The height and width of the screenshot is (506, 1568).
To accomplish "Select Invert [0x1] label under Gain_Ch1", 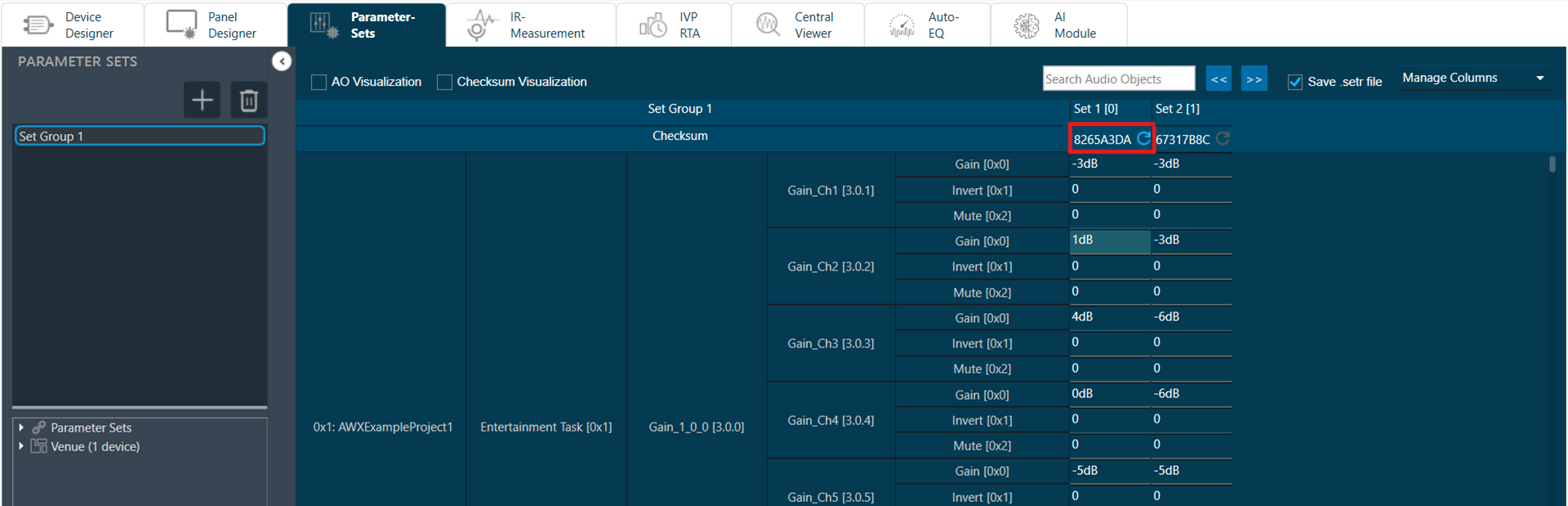I will (982, 190).
